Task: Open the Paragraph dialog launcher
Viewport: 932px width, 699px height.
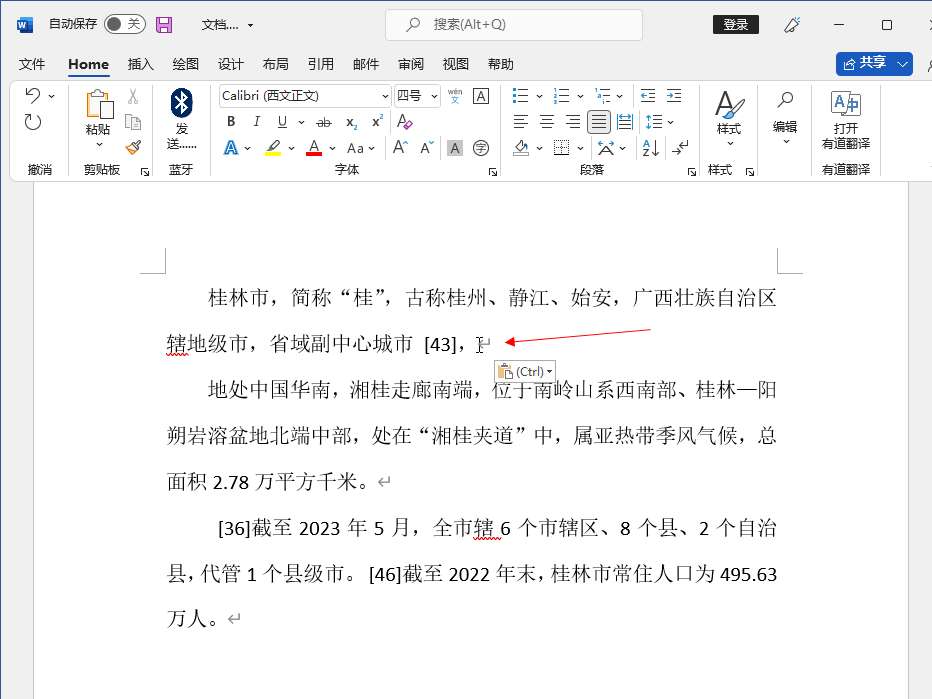Action: (x=691, y=172)
